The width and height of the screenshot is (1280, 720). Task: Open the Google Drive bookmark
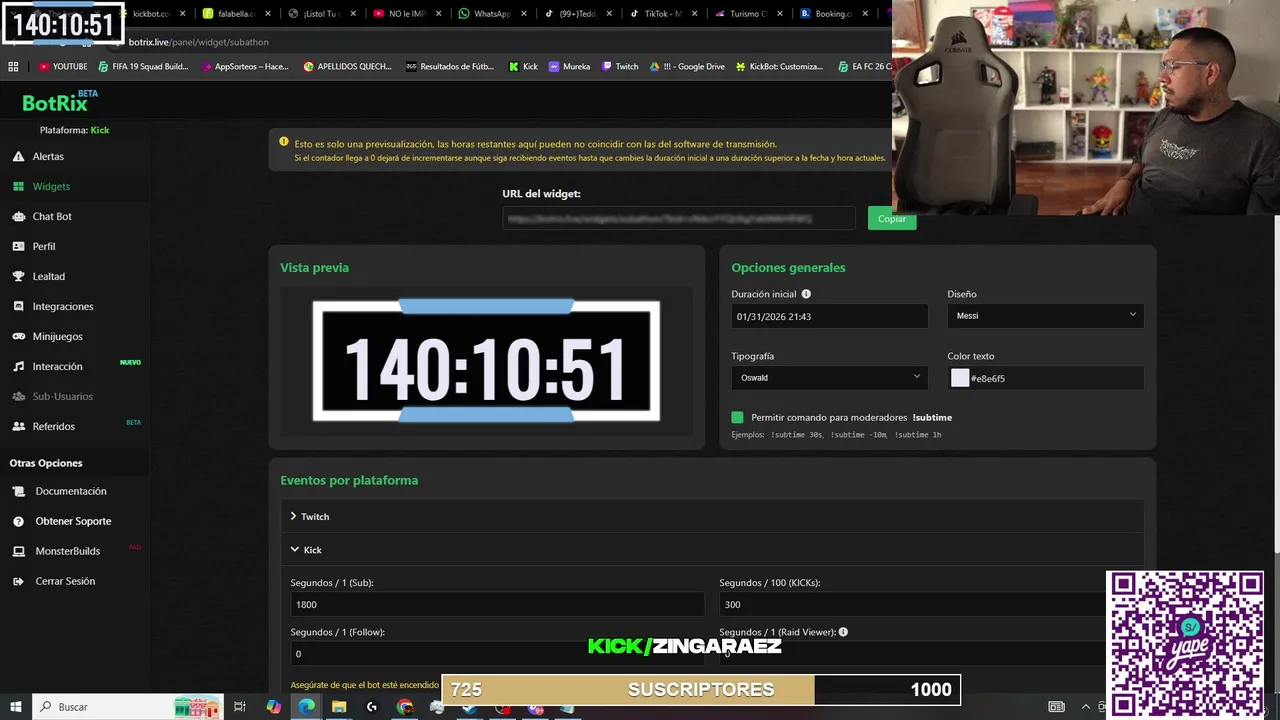tap(687, 66)
